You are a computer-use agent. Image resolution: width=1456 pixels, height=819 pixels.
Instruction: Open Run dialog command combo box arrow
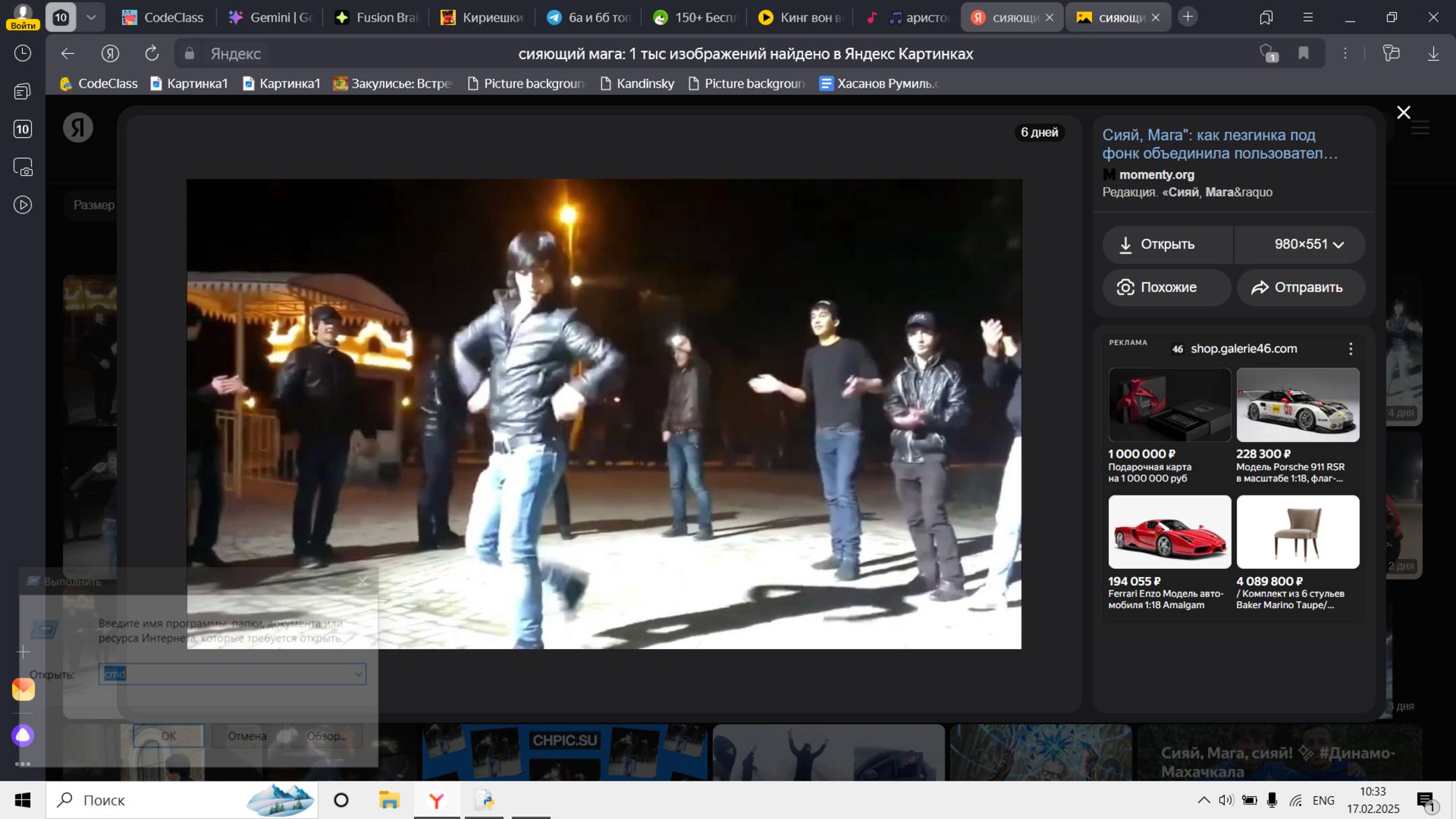coord(358,674)
